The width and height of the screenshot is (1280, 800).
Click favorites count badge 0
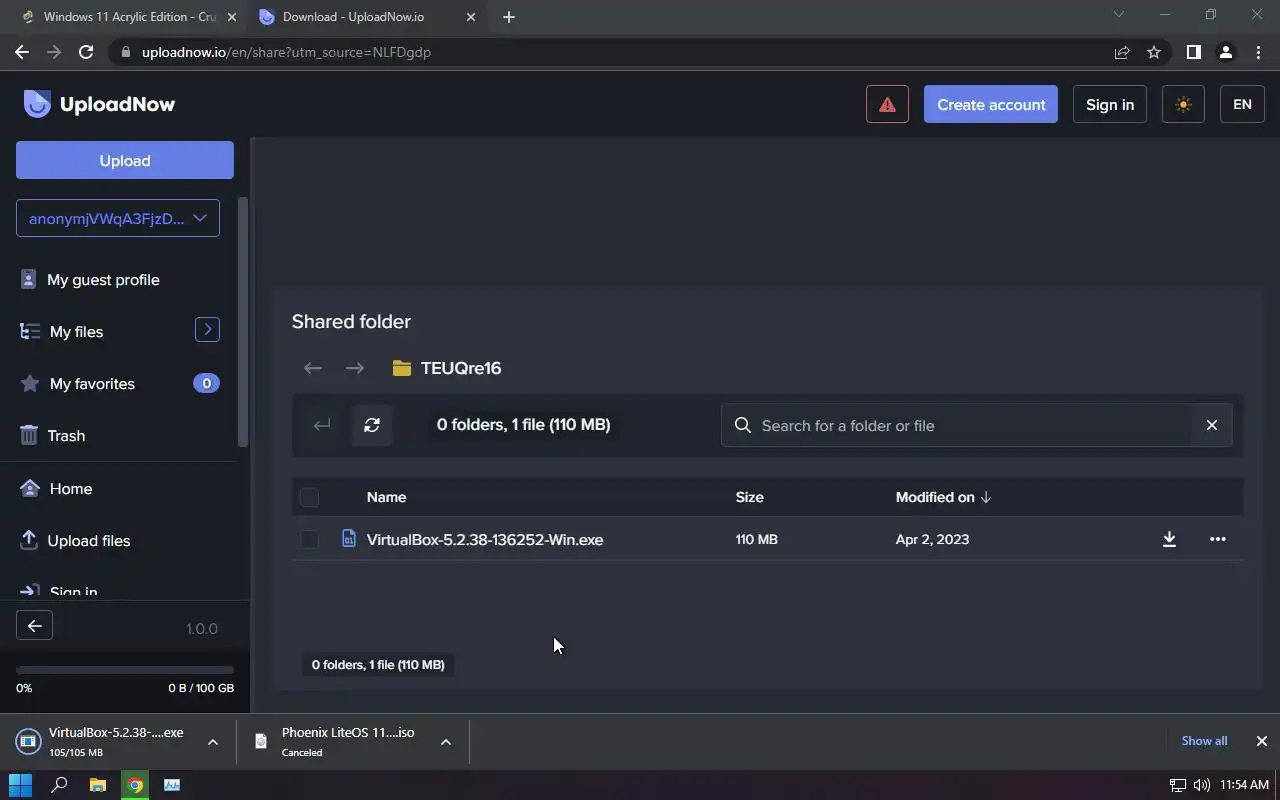pos(206,383)
